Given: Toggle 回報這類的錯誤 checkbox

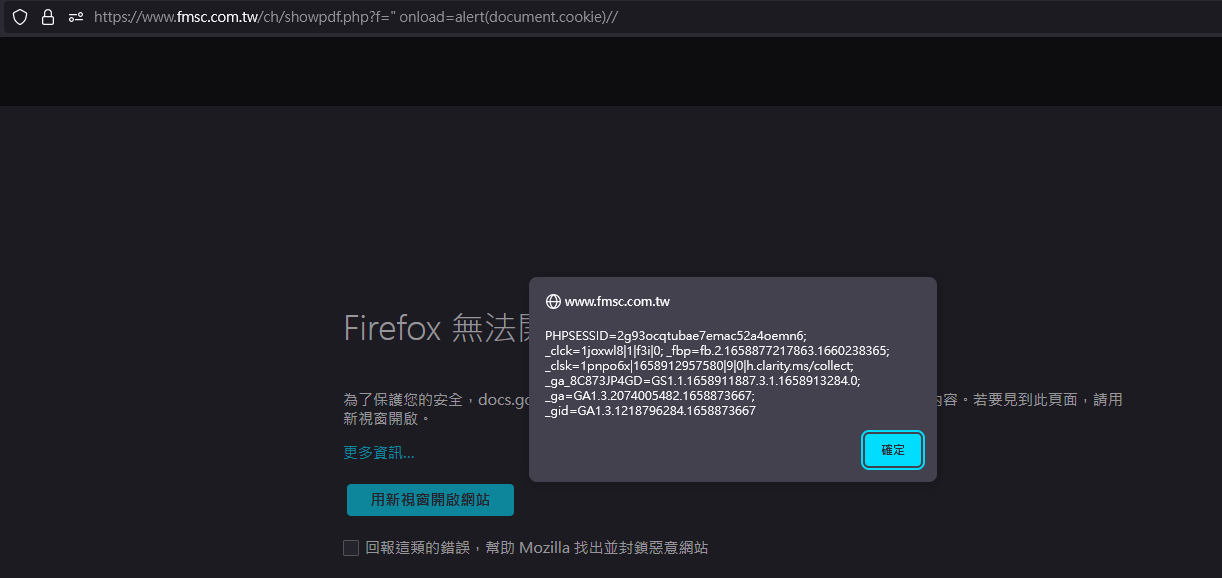Looking at the screenshot, I should pyautogui.click(x=351, y=548).
